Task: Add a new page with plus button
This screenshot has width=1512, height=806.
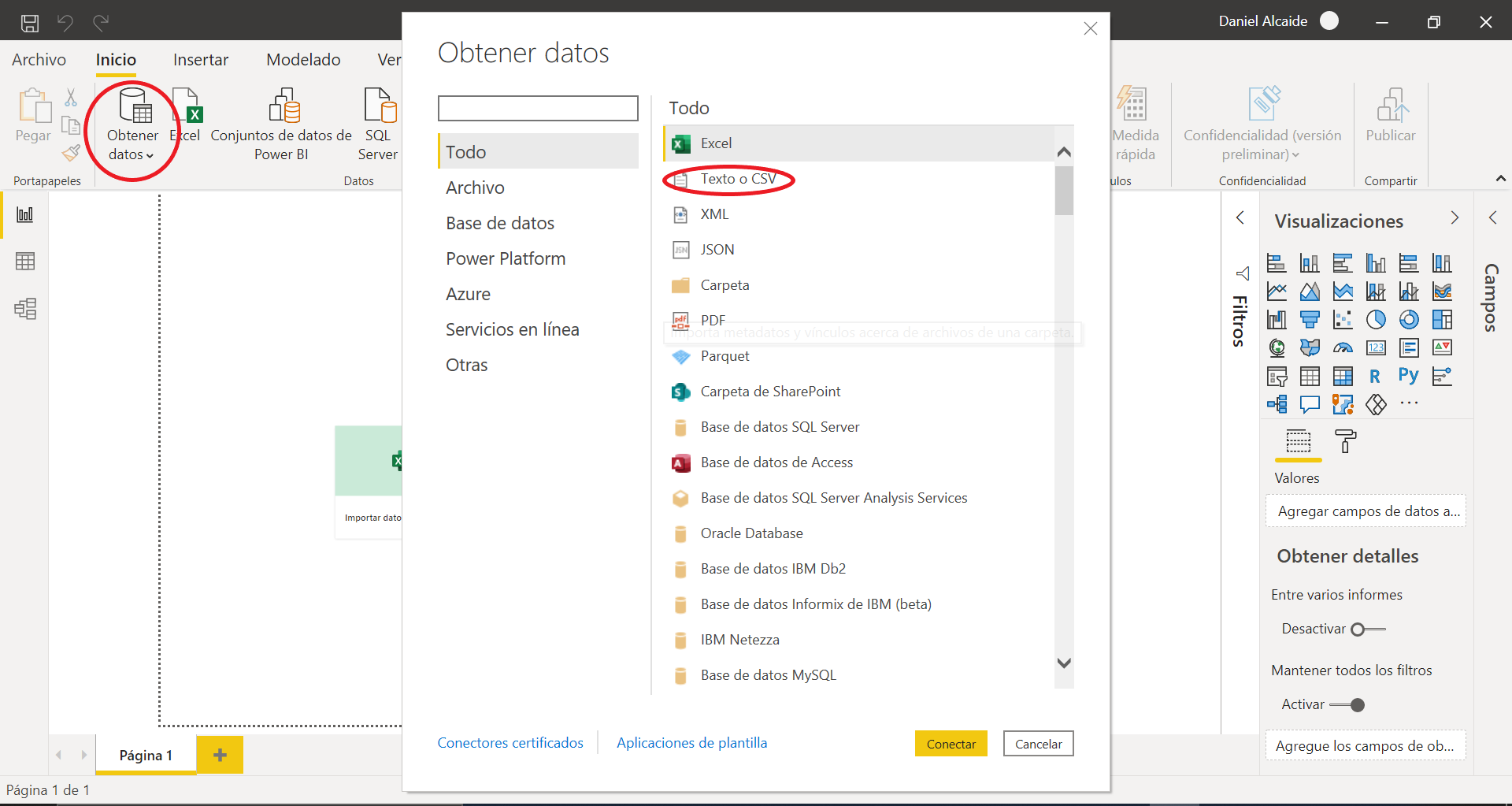Action: [220, 755]
